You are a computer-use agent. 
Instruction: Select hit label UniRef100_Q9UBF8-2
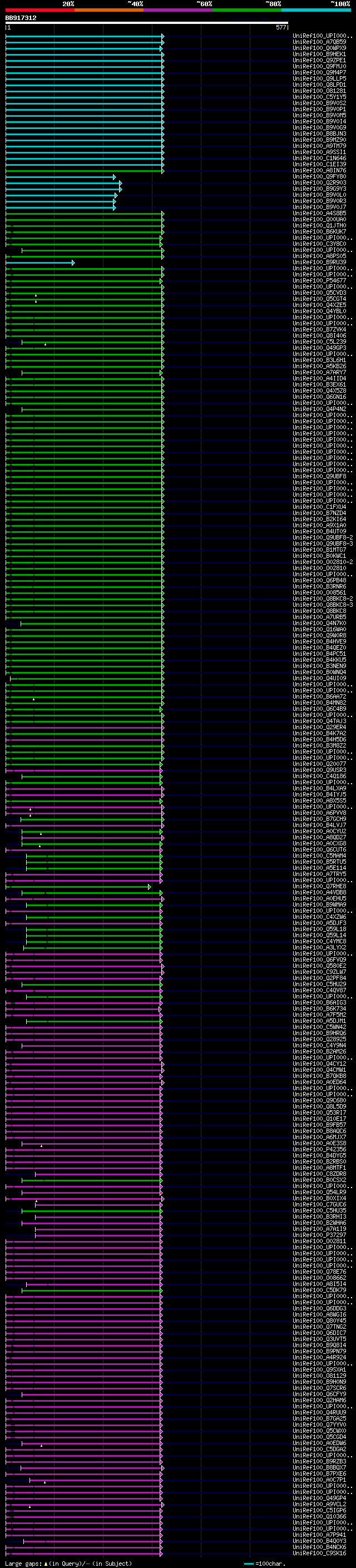tap(323, 537)
